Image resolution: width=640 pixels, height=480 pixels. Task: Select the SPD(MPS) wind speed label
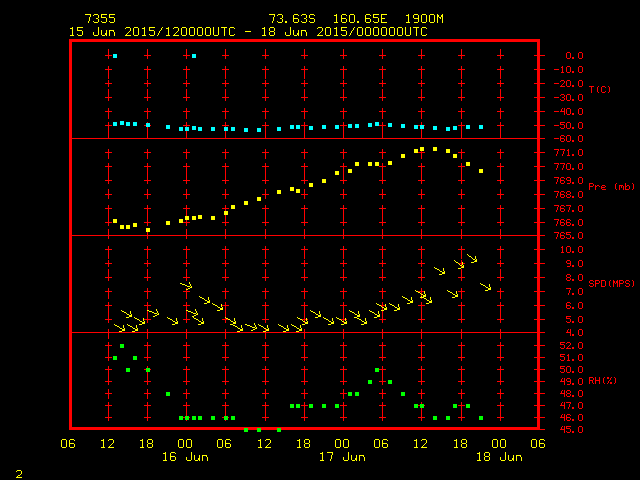tap(612, 284)
